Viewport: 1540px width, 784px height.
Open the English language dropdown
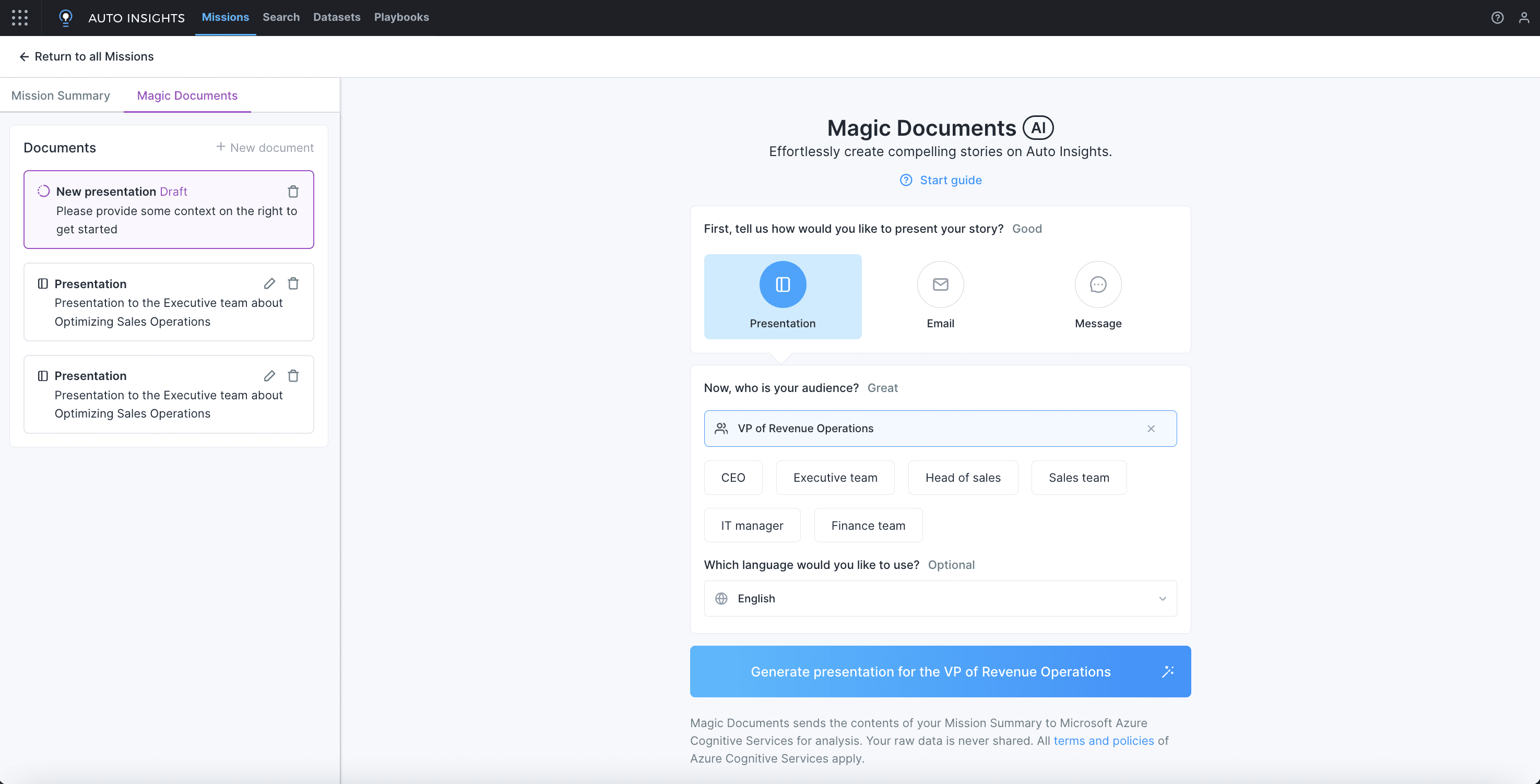coord(940,598)
